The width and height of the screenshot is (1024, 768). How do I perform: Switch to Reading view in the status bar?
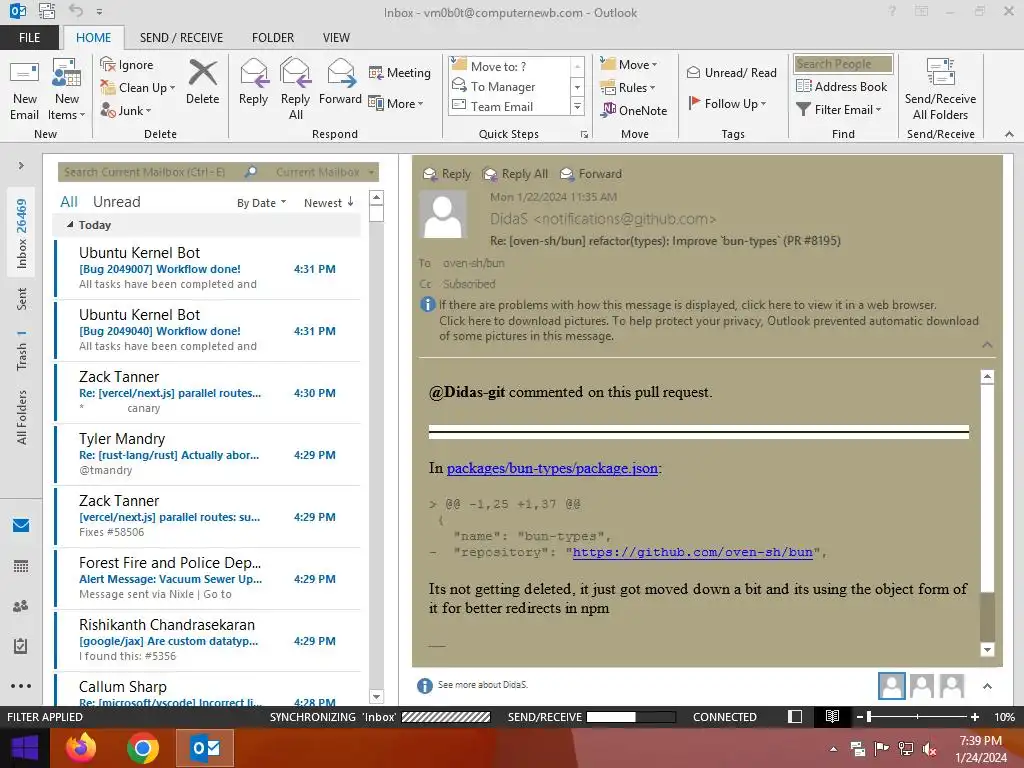coord(832,717)
